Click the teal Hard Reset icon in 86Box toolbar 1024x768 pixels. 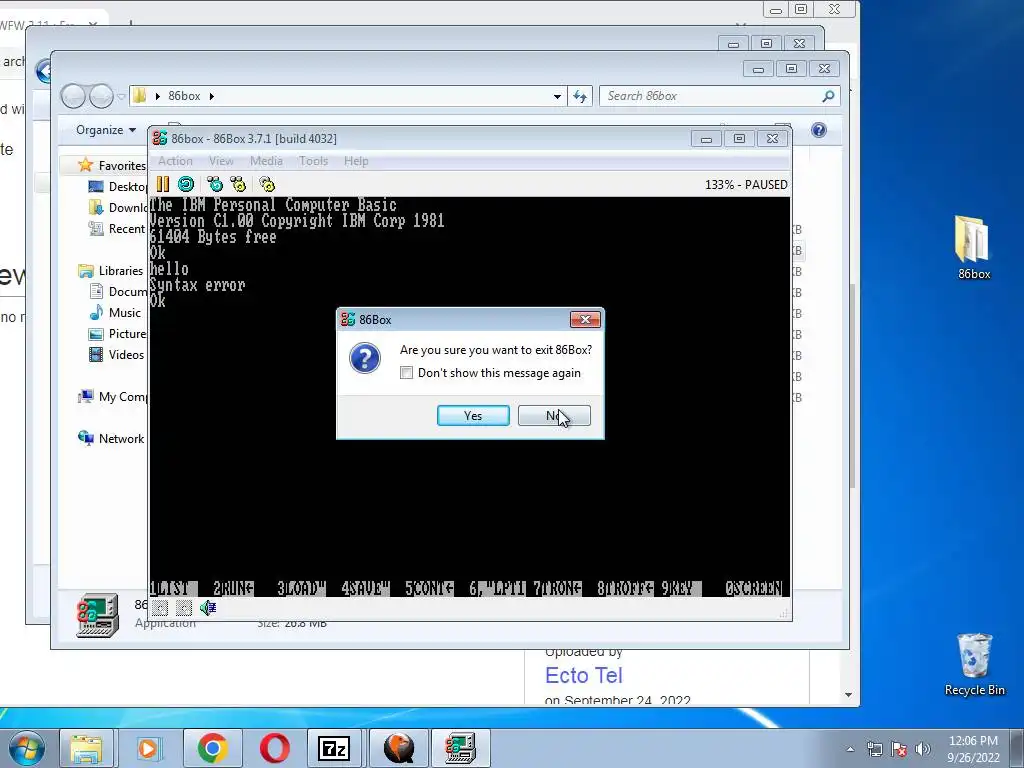click(x=186, y=184)
